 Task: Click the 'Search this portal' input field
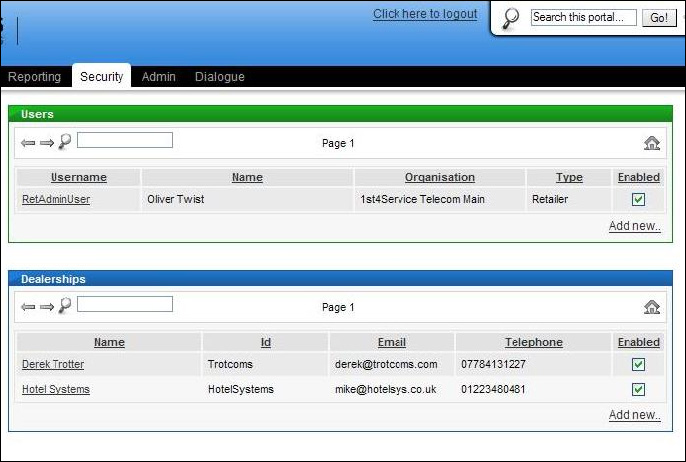tap(583, 17)
